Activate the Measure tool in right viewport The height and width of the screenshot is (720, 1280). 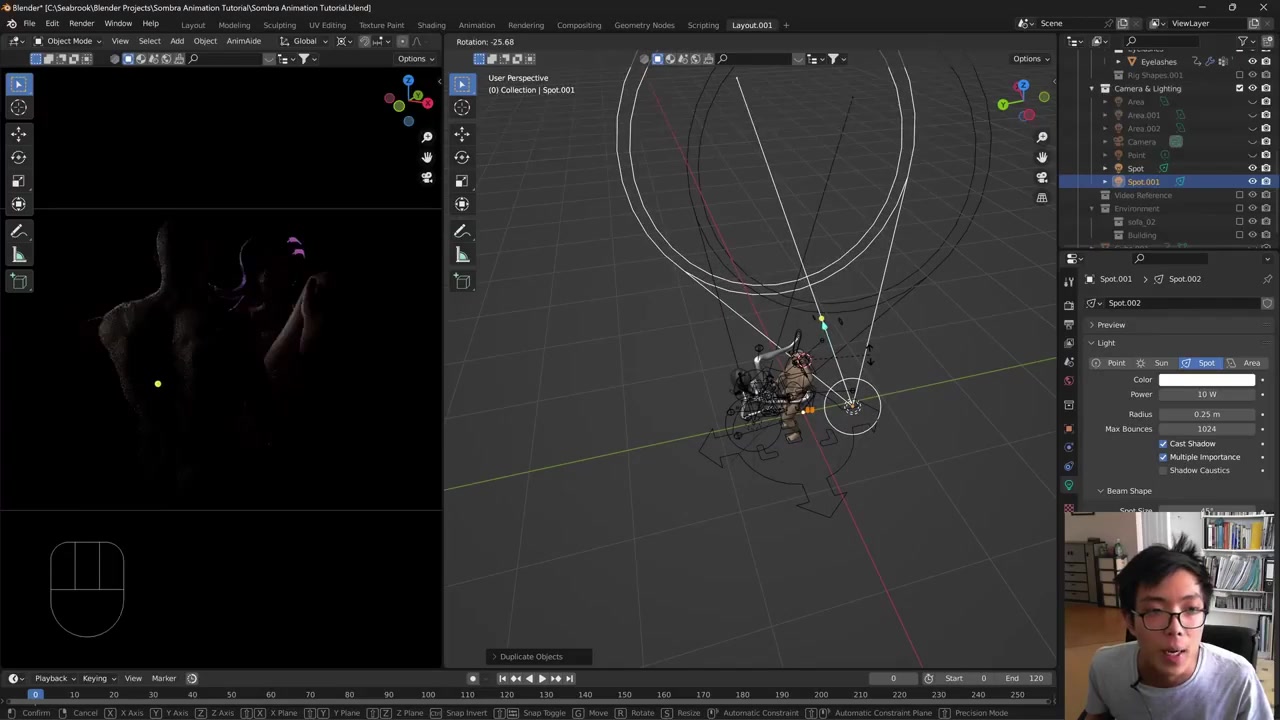[462, 255]
